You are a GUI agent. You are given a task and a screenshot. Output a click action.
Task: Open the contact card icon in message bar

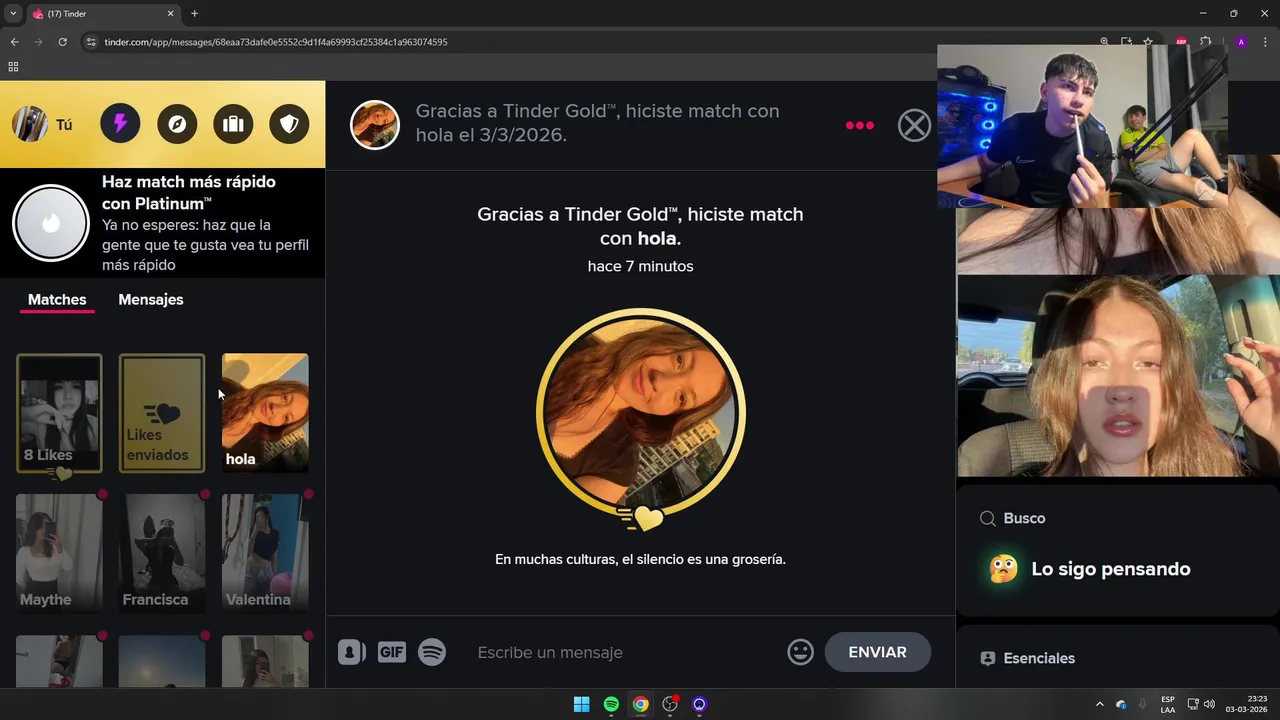351,652
